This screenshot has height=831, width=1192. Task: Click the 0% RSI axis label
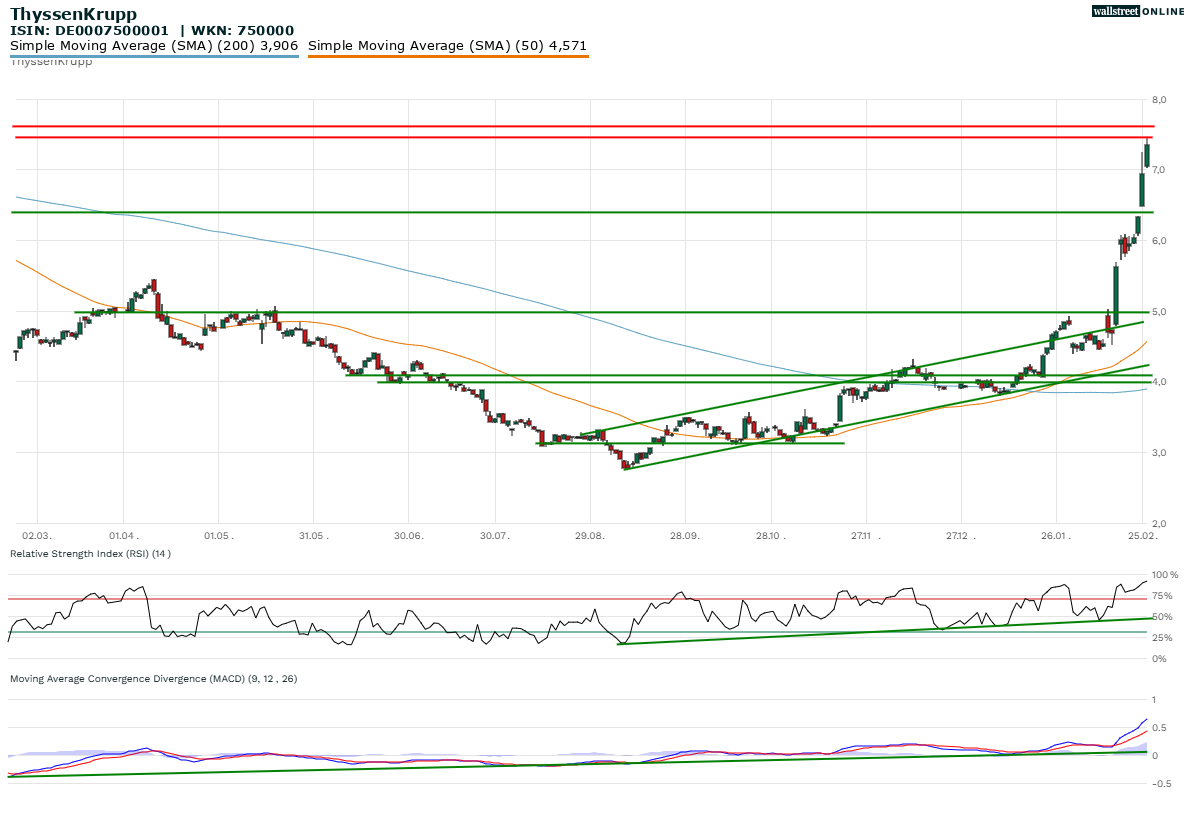coord(1160,659)
